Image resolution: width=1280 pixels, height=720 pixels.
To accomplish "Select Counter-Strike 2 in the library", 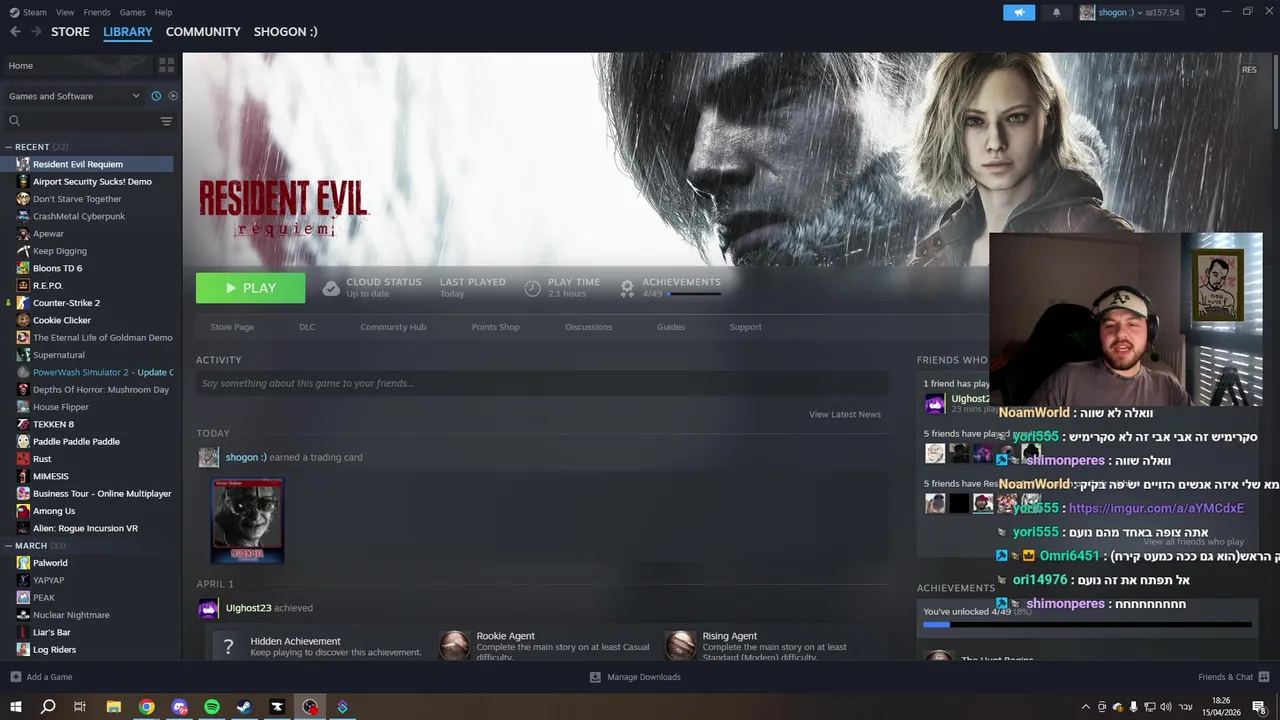I will [x=66, y=303].
